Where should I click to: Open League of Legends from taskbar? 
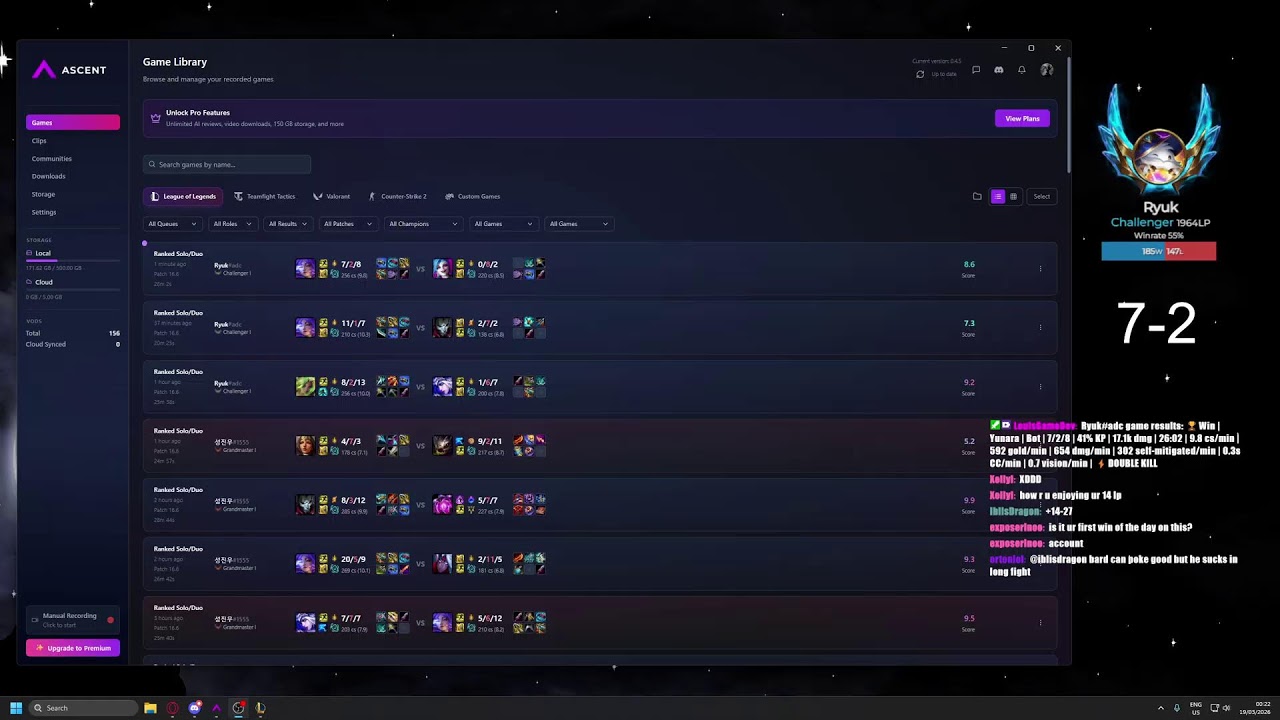[x=260, y=708]
